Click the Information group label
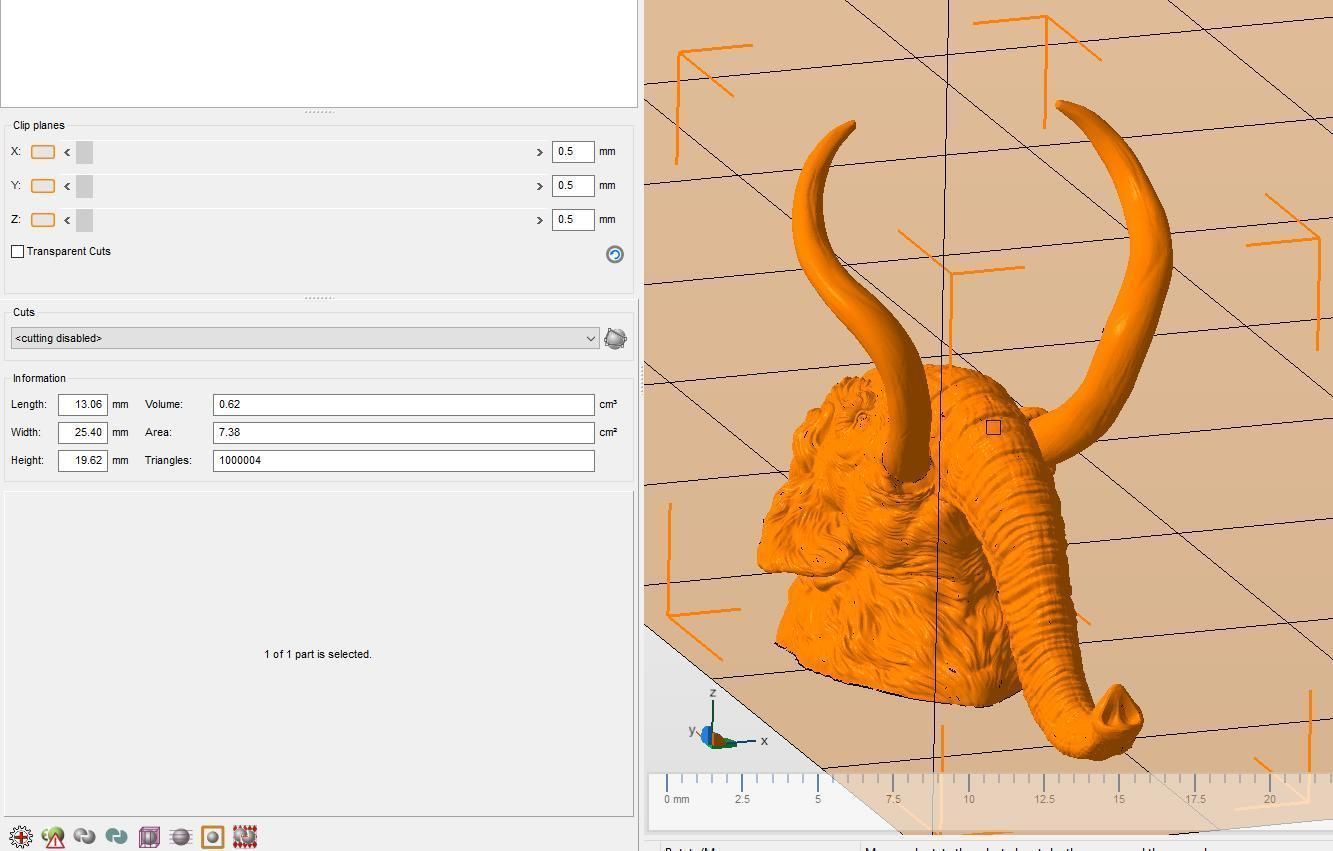Viewport: 1333px width, 851px height. [39, 378]
